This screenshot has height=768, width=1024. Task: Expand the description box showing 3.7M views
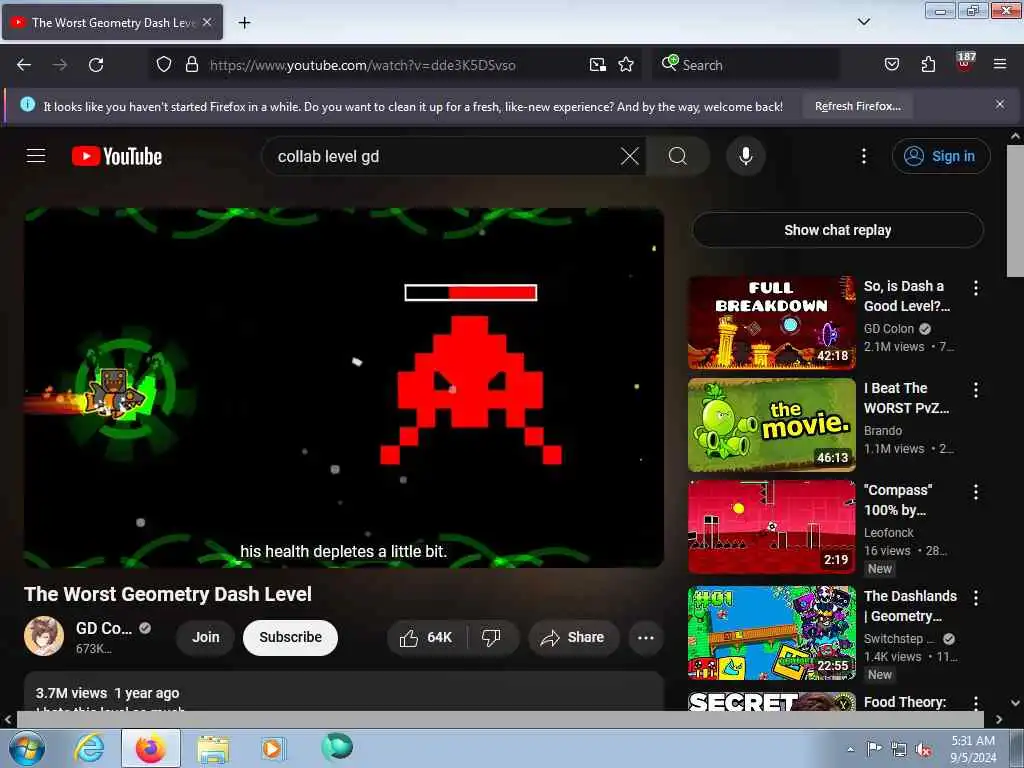(x=344, y=693)
